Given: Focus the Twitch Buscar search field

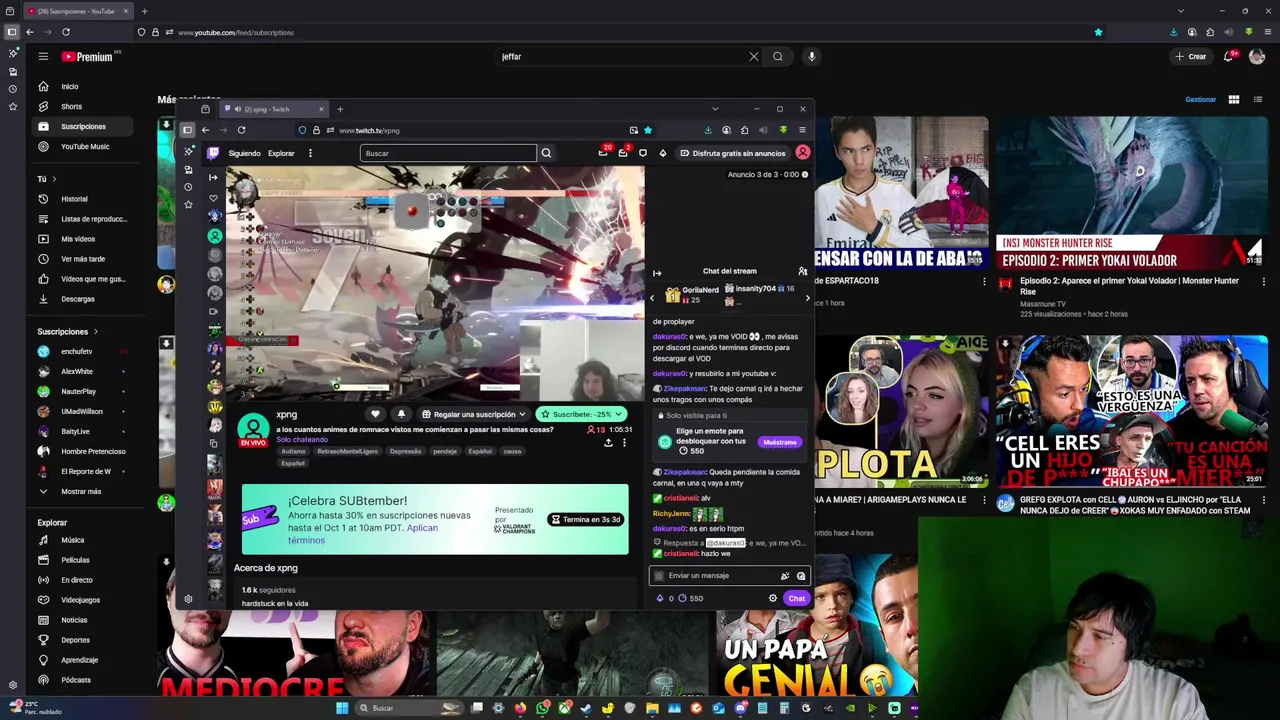Looking at the screenshot, I should coord(448,153).
